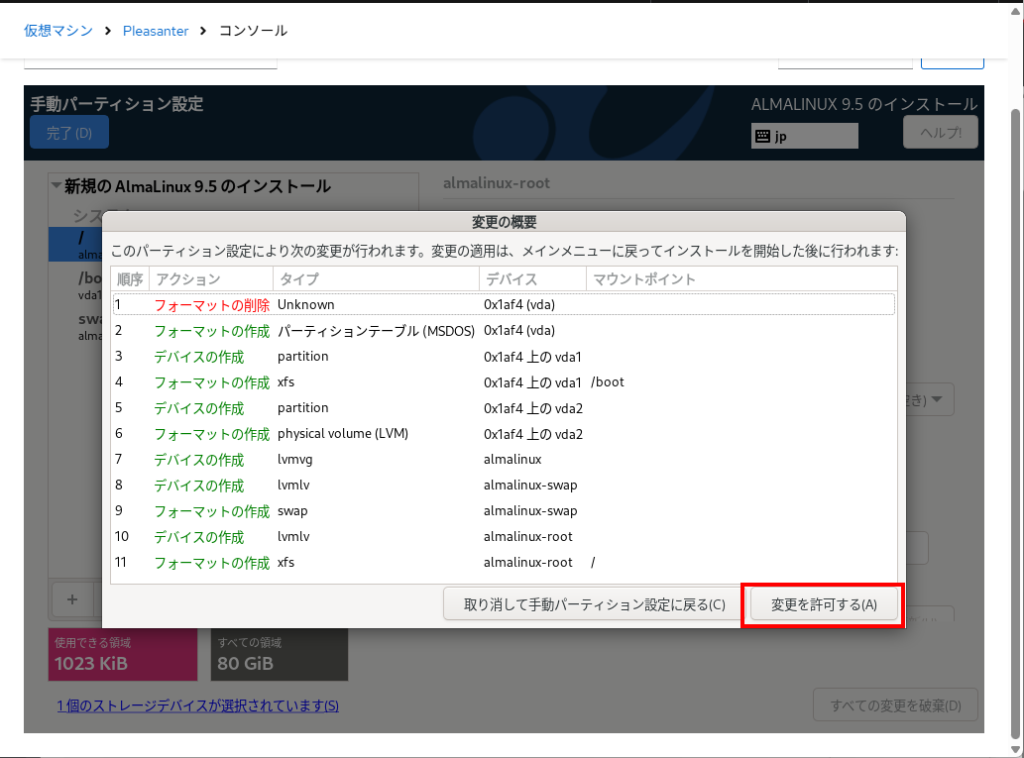Viewport: 1024px width, 758px height.
Task: Click 変更を許可する(A) button
Action: pyautogui.click(x=823, y=605)
